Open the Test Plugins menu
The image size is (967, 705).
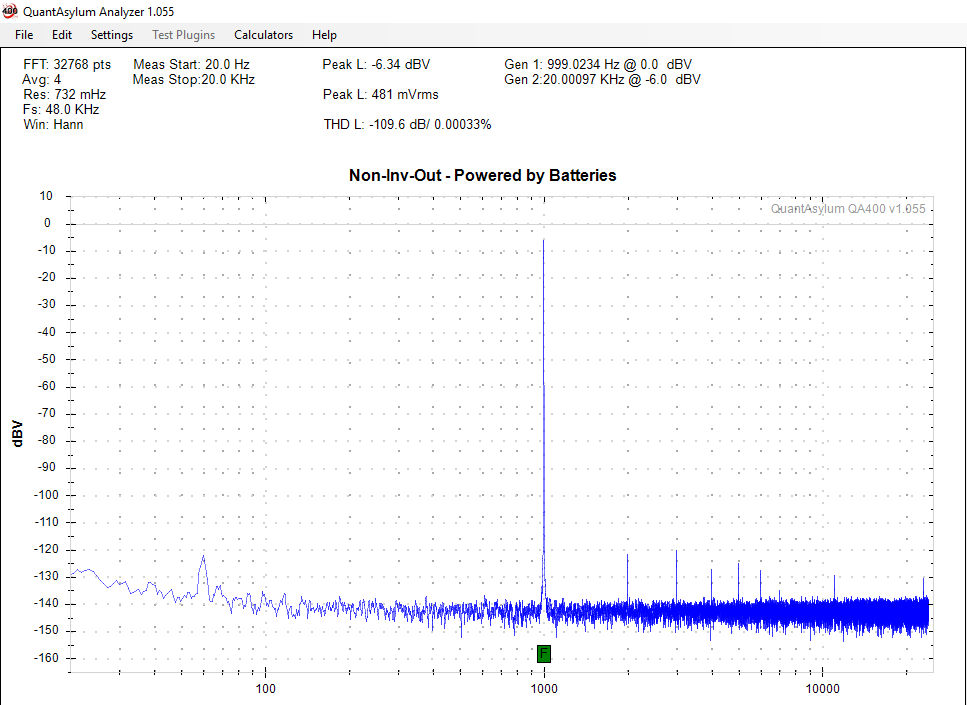(184, 35)
